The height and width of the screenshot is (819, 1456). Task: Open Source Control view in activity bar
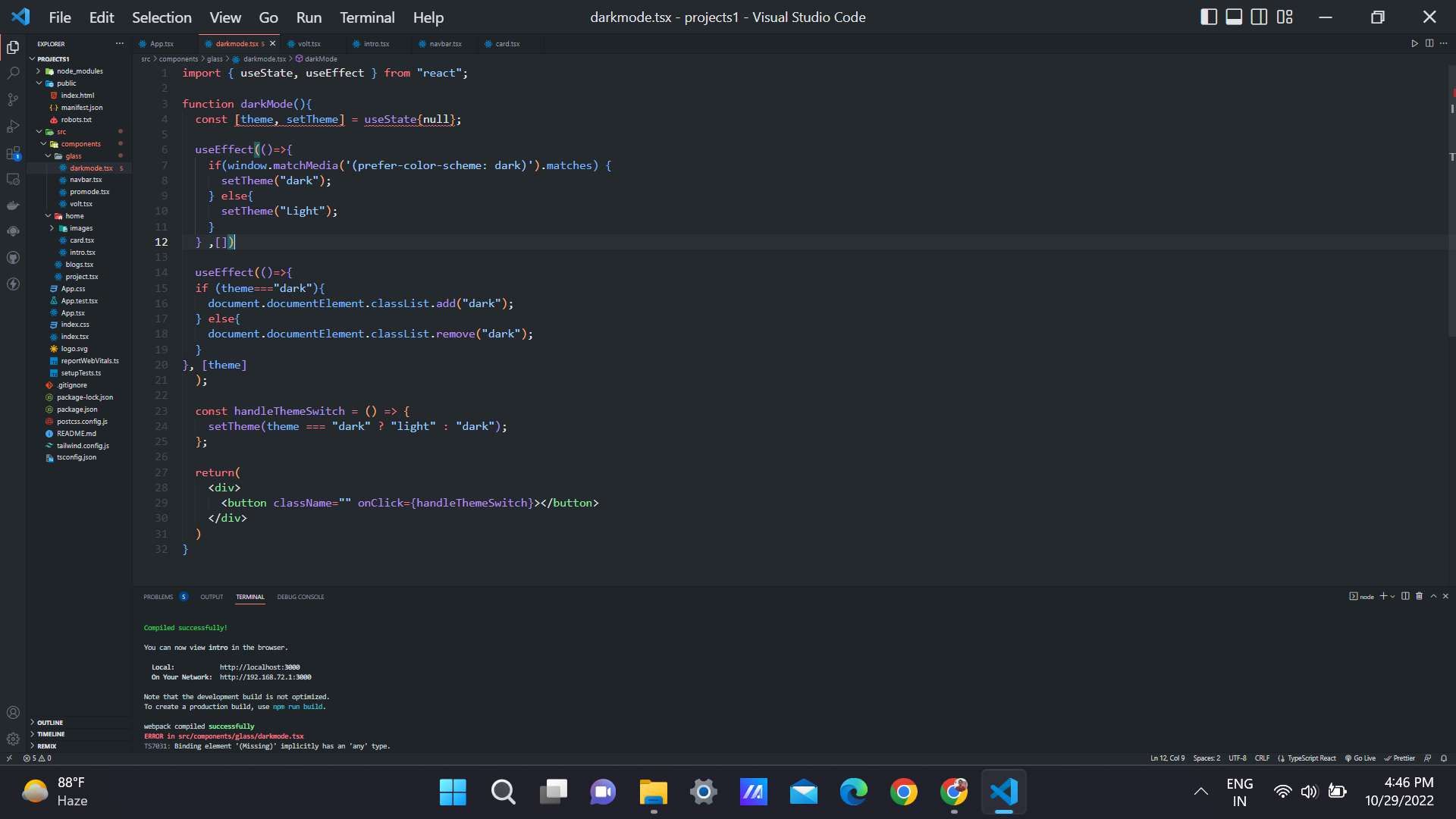click(13, 100)
